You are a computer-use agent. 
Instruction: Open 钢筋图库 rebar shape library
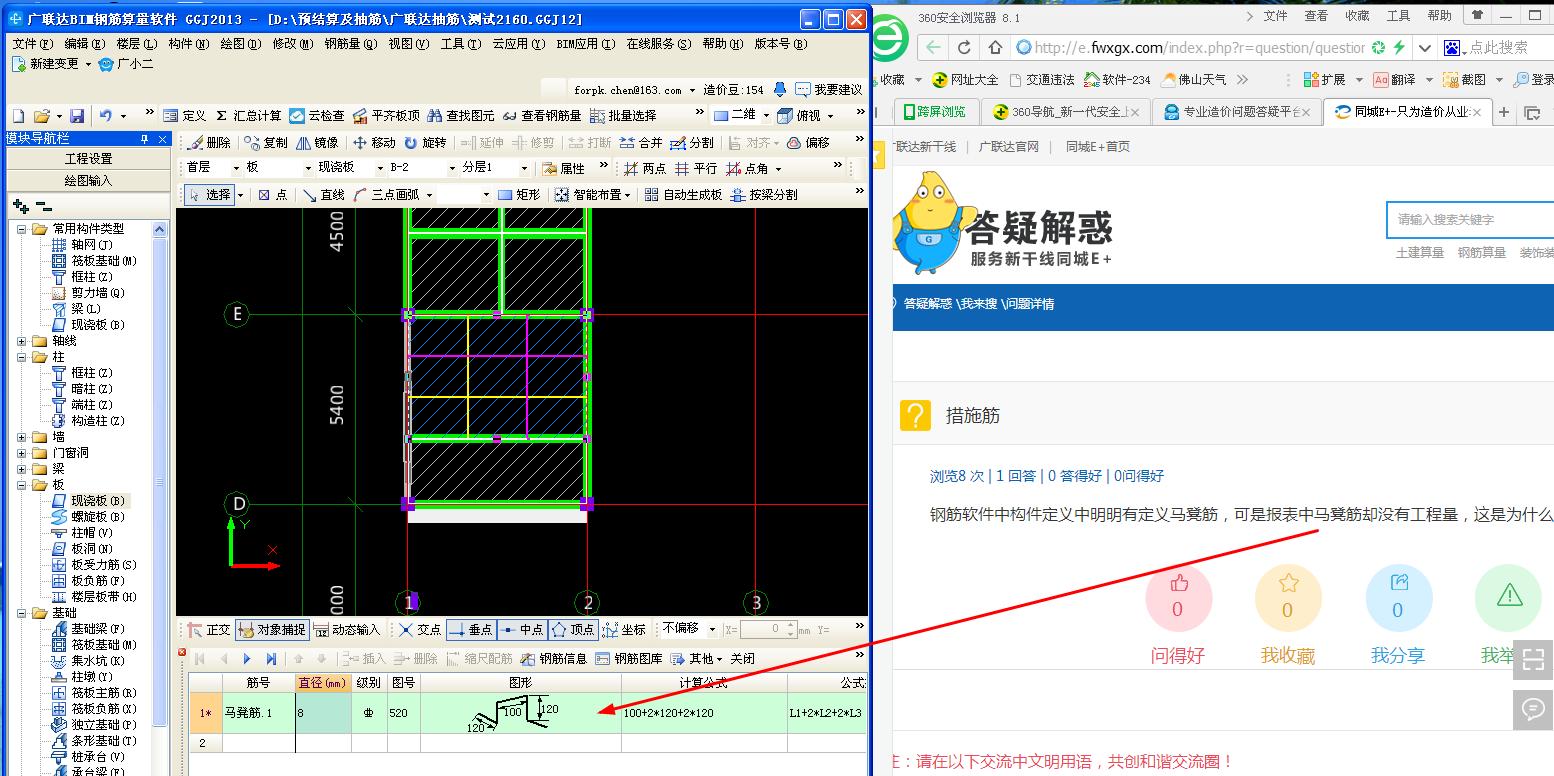point(629,659)
